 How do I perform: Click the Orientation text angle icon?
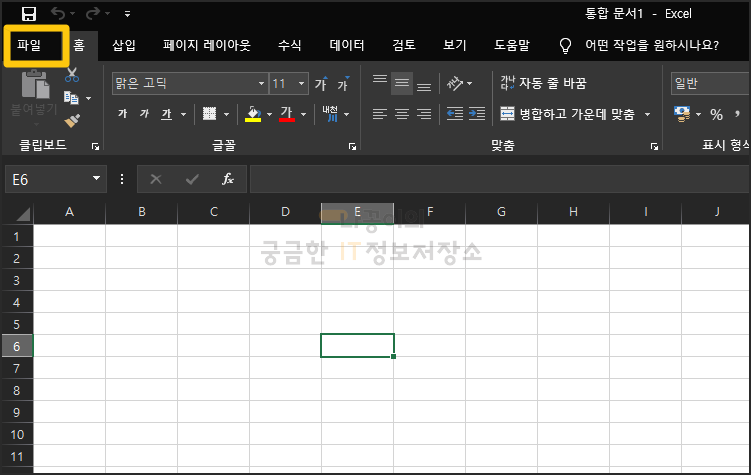tap(455, 83)
